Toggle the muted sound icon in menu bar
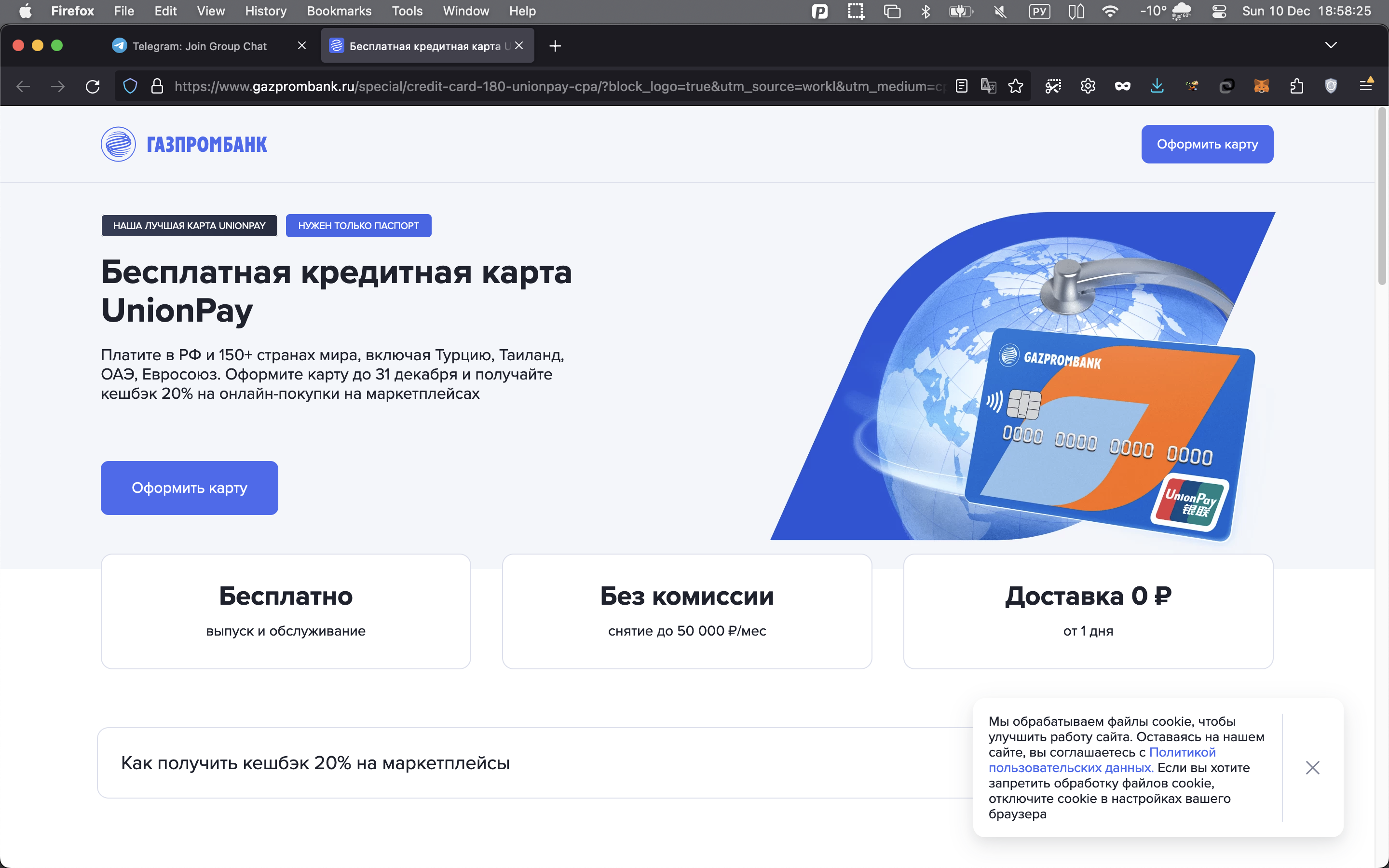Image resolution: width=1389 pixels, height=868 pixels. pyautogui.click(x=1000, y=11)
